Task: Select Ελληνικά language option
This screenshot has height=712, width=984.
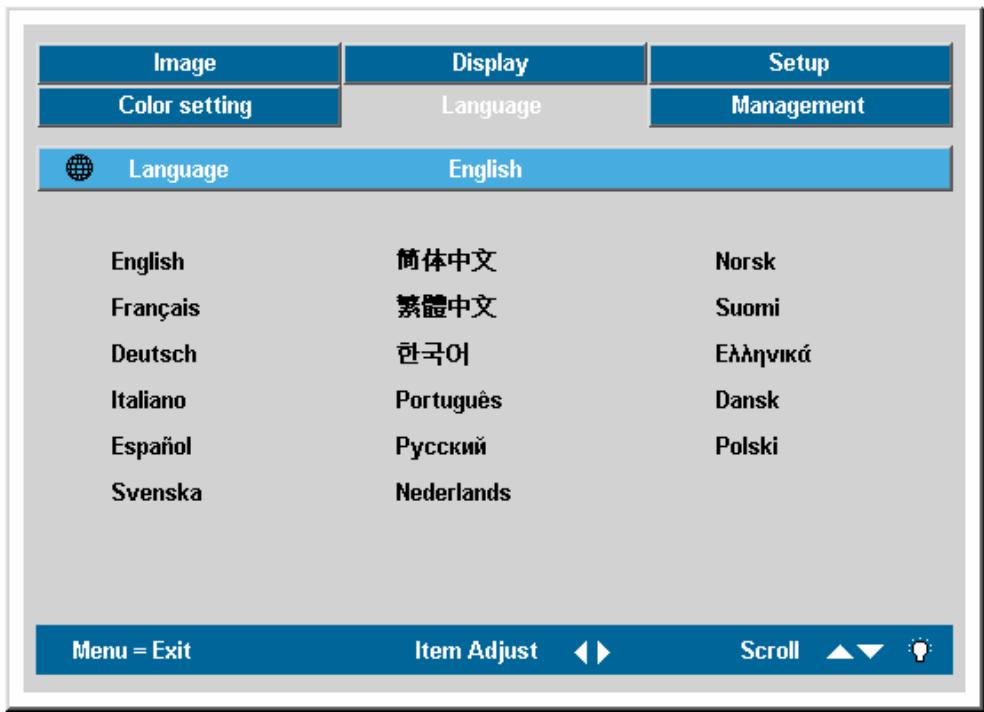Action: click(x=763, y=354)
